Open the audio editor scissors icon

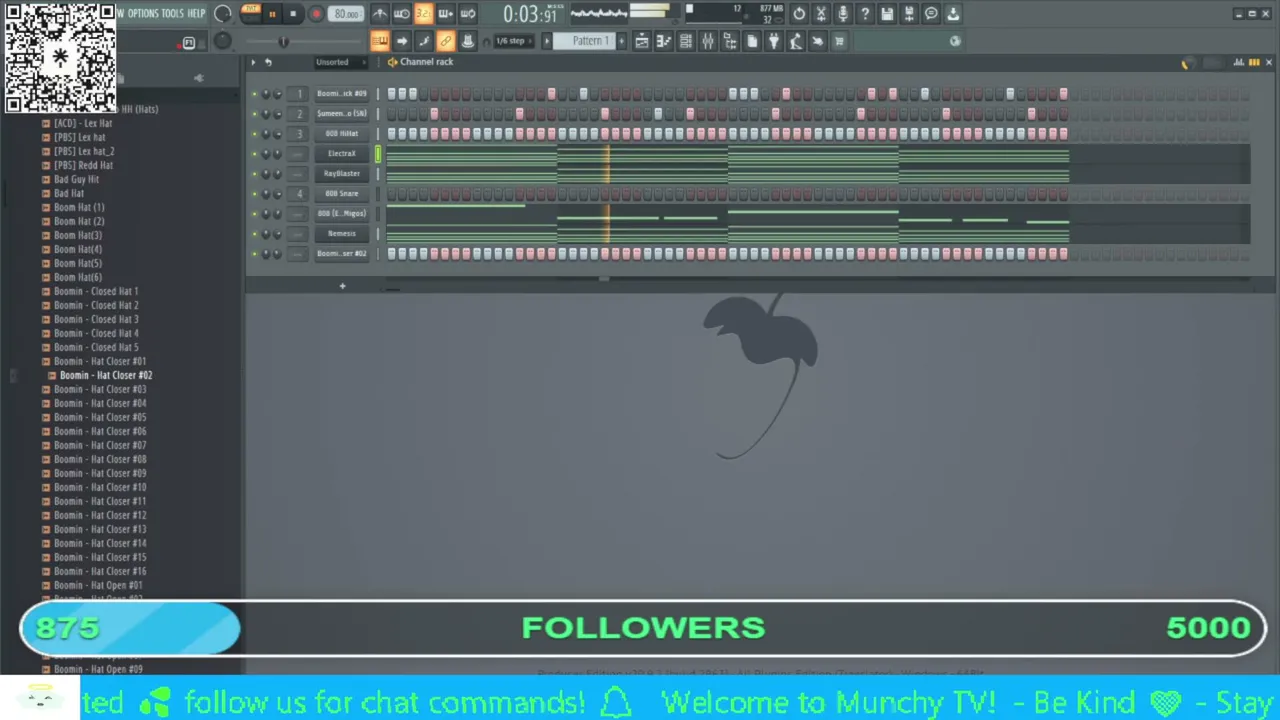[821, 14]
